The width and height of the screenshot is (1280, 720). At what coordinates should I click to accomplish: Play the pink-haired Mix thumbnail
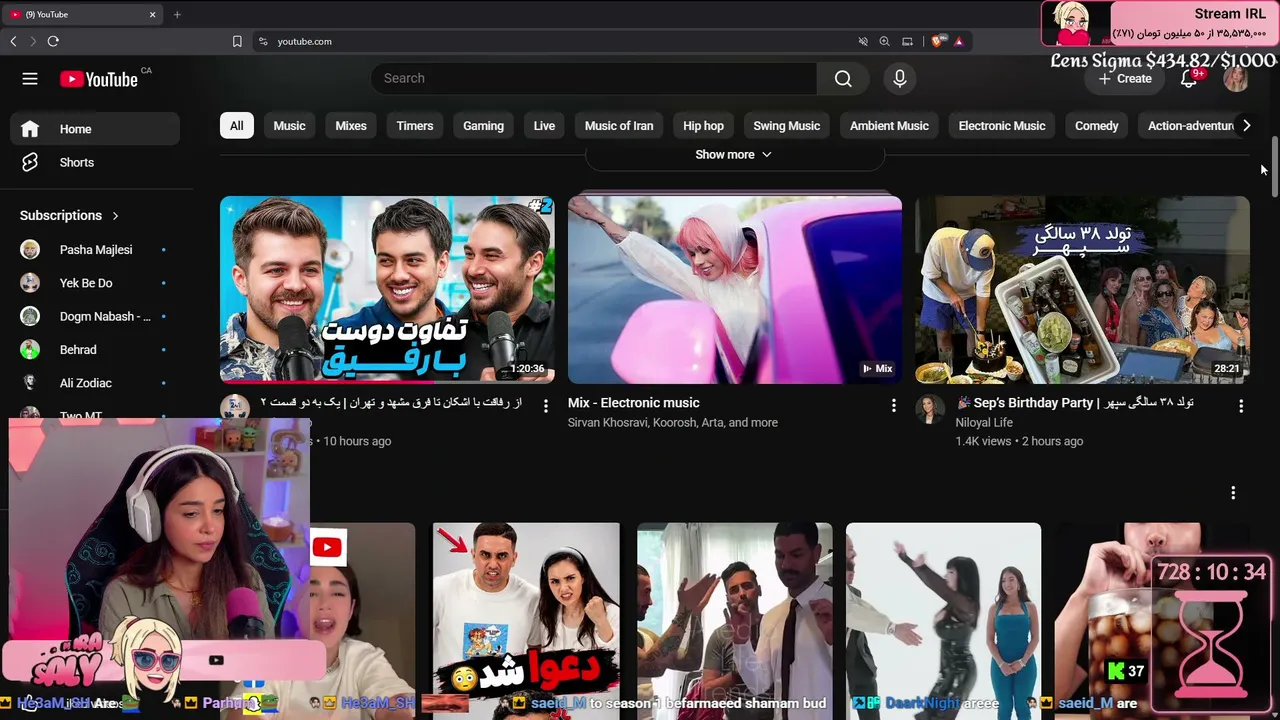(735, 290)
